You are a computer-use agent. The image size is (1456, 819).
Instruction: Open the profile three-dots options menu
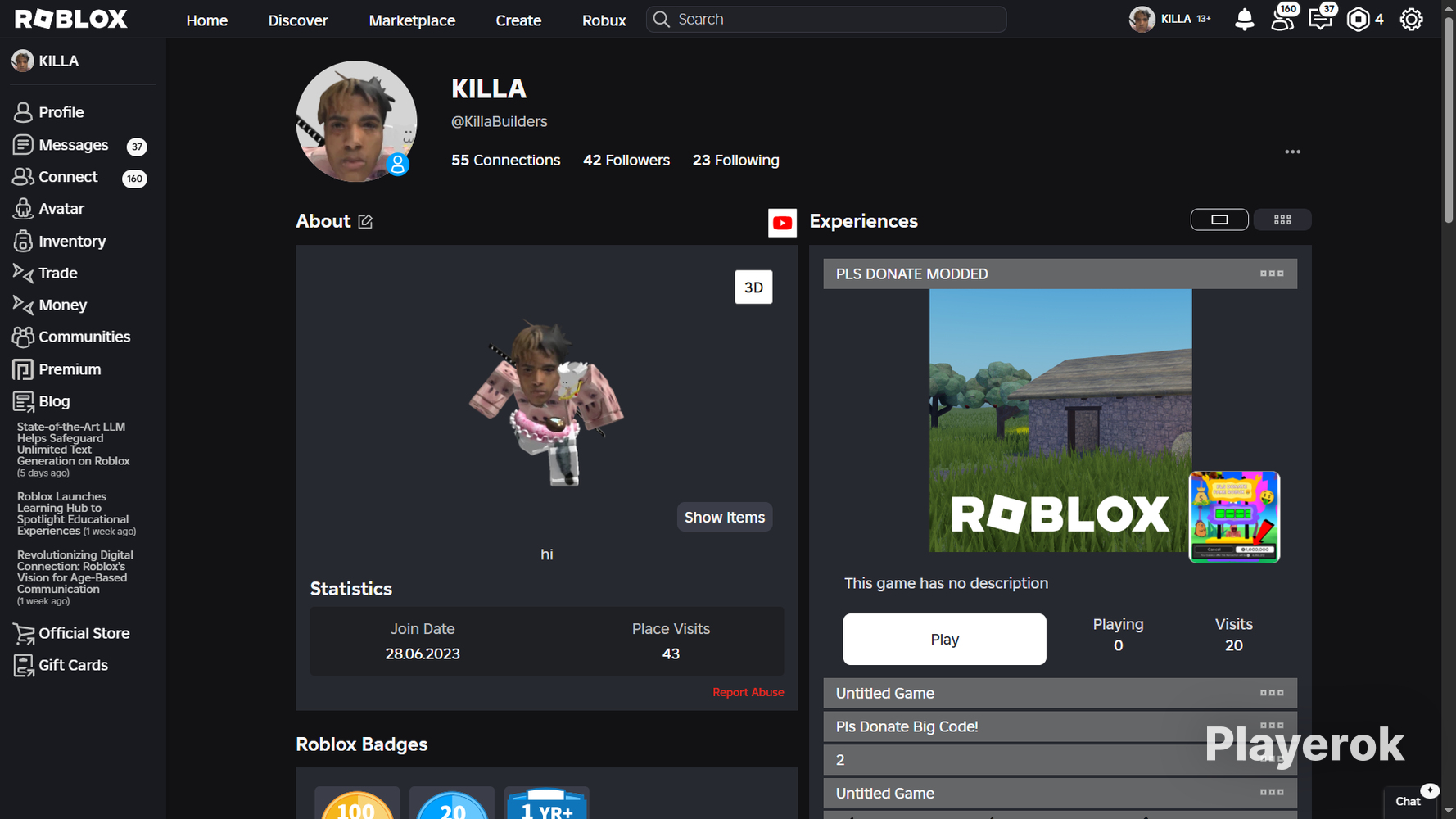(1292, 152)
